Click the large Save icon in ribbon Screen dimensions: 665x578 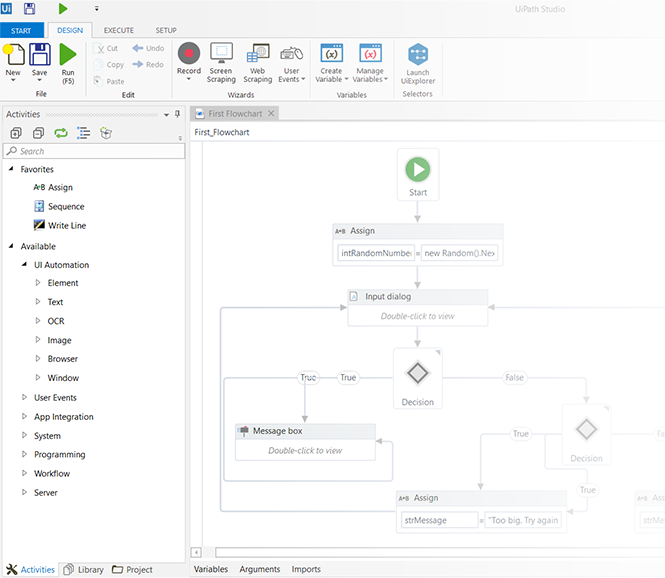[40, 55]
